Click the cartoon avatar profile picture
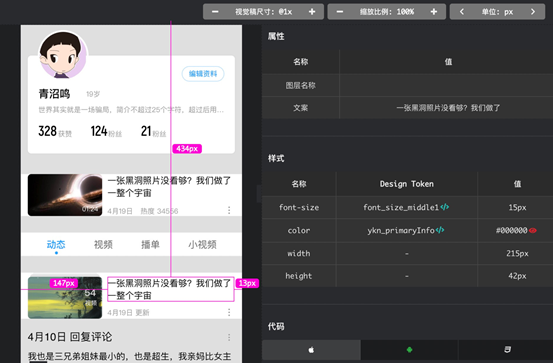 click(62, 54)
